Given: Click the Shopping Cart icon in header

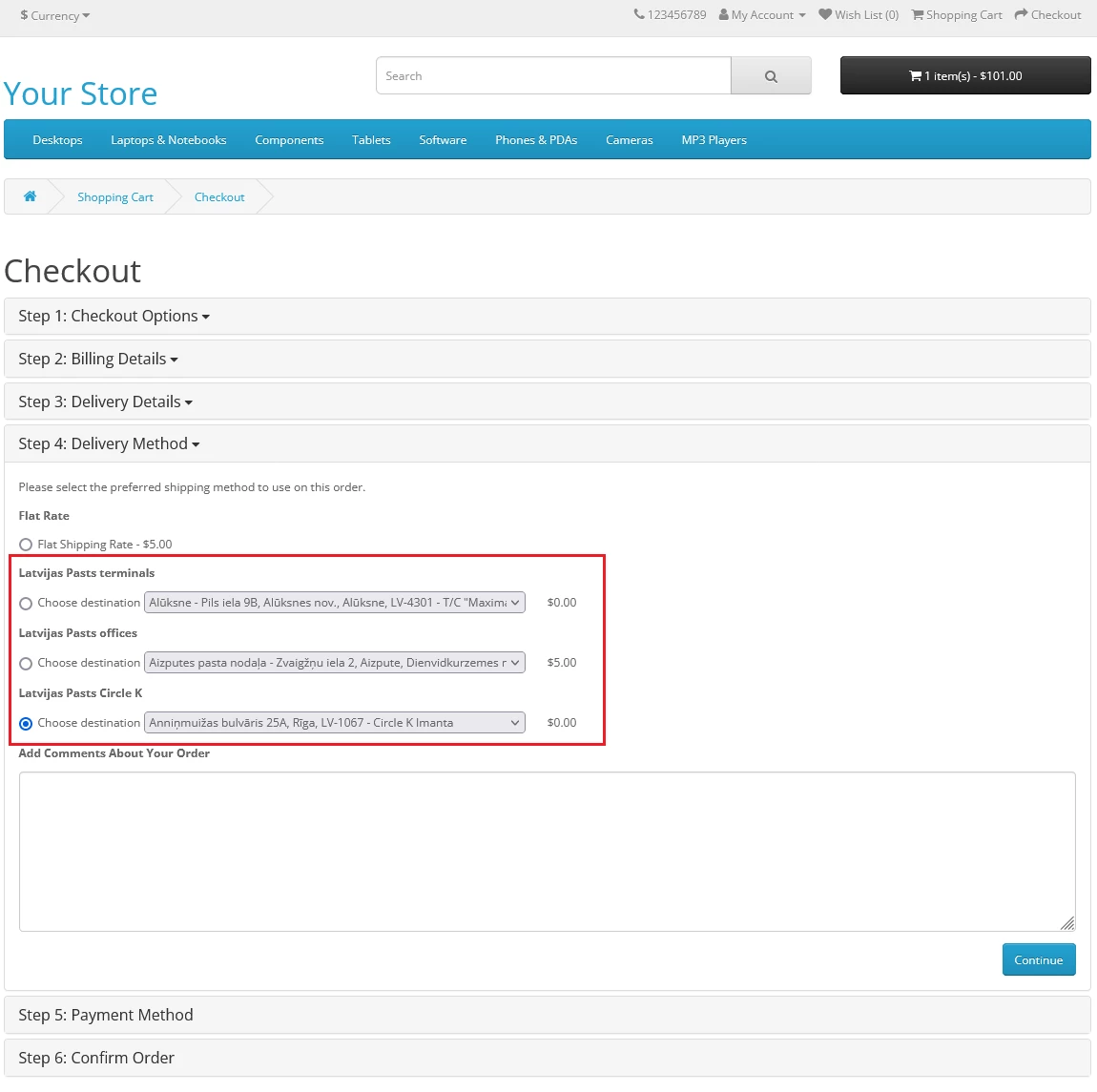Looking at the screenshot, I should 918,14.
